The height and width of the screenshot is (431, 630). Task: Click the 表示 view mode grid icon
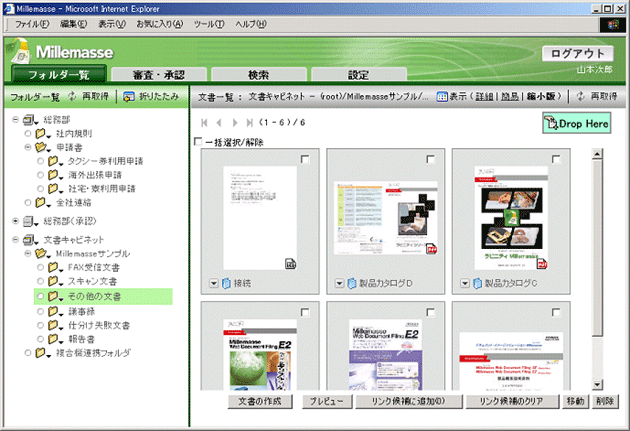click(440, 97)
